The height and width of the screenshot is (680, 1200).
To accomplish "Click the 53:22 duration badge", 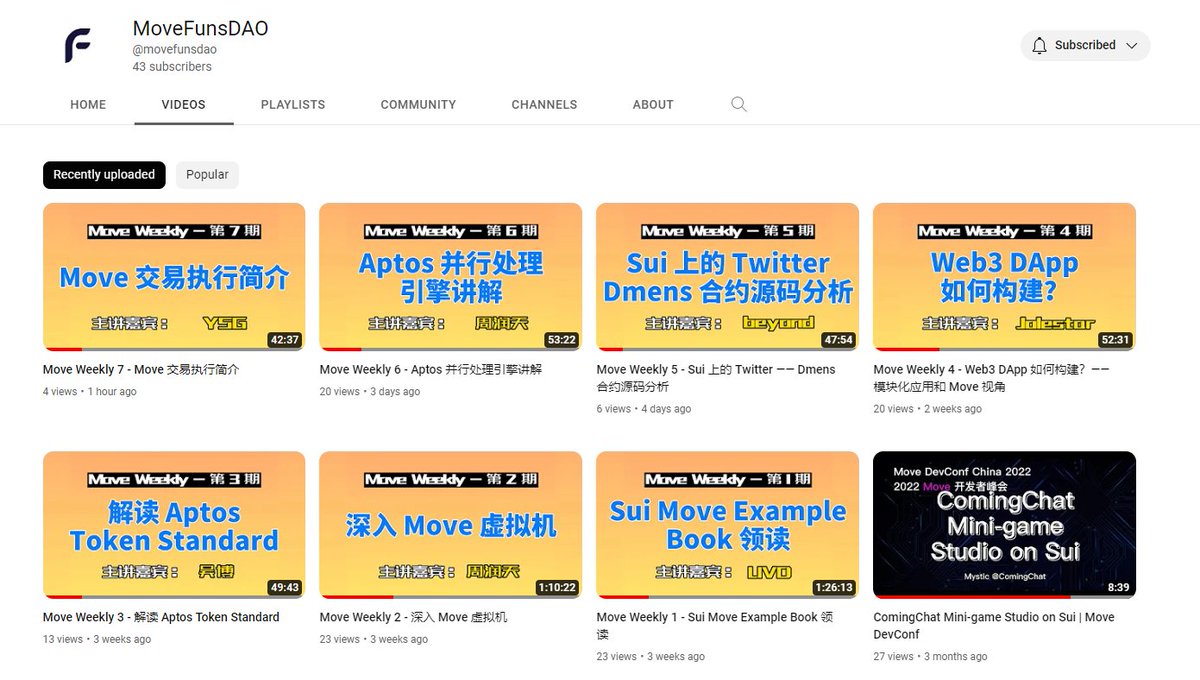I will tap(561, 340).
